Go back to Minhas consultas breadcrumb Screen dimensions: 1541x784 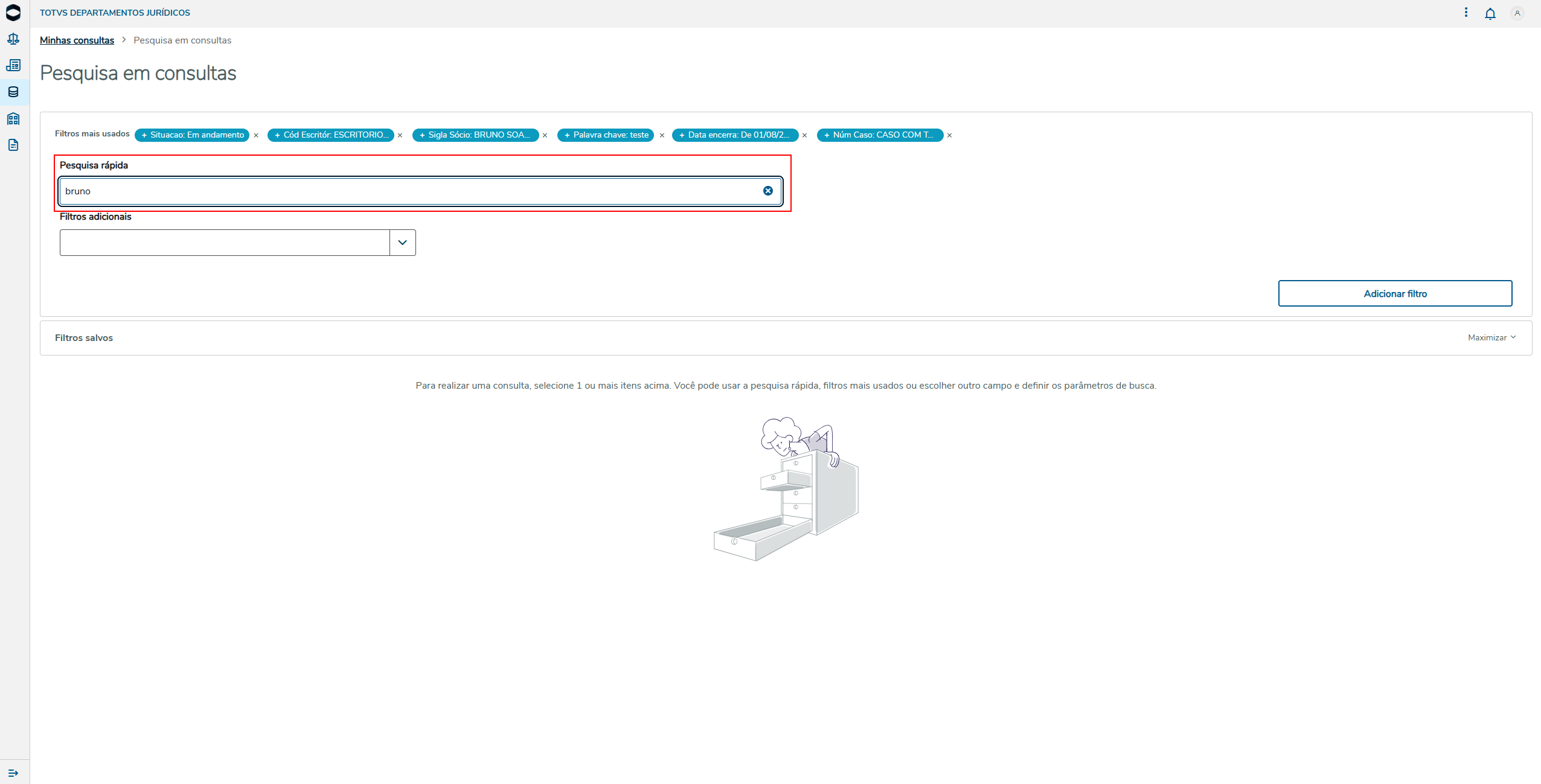[77, 40]
